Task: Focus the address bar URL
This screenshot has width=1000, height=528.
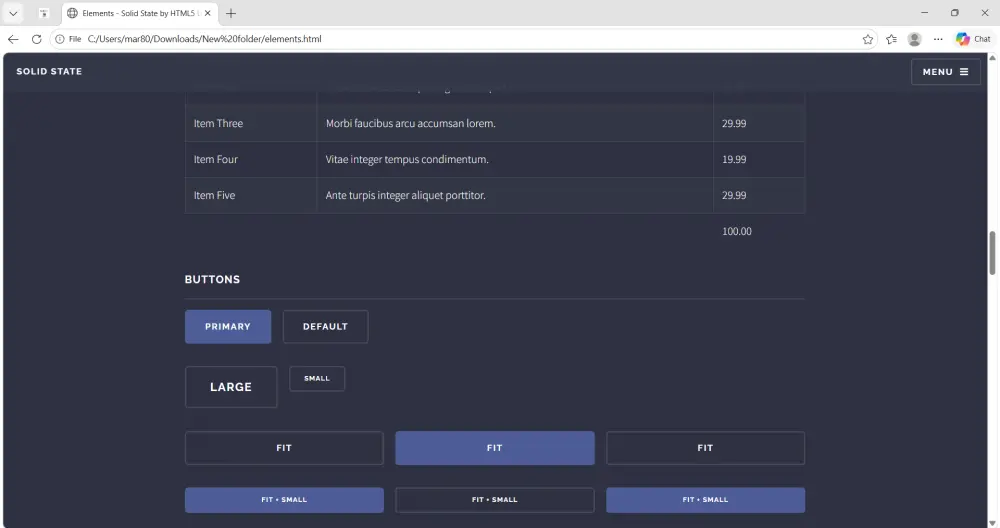Action: pyautogui.click(x=204, y=39)
